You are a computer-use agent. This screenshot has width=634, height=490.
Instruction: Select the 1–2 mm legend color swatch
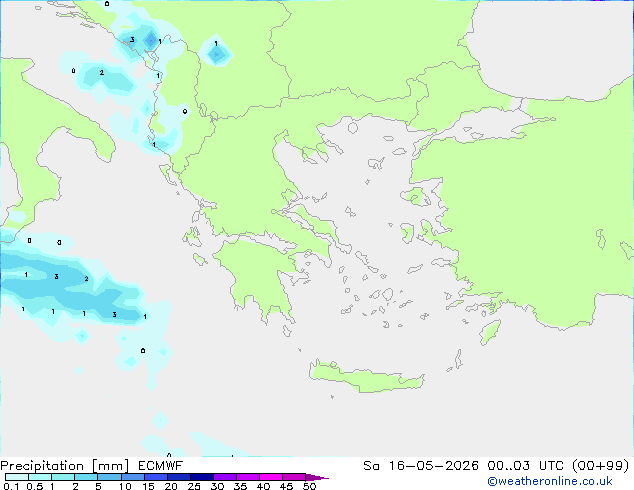63,477
